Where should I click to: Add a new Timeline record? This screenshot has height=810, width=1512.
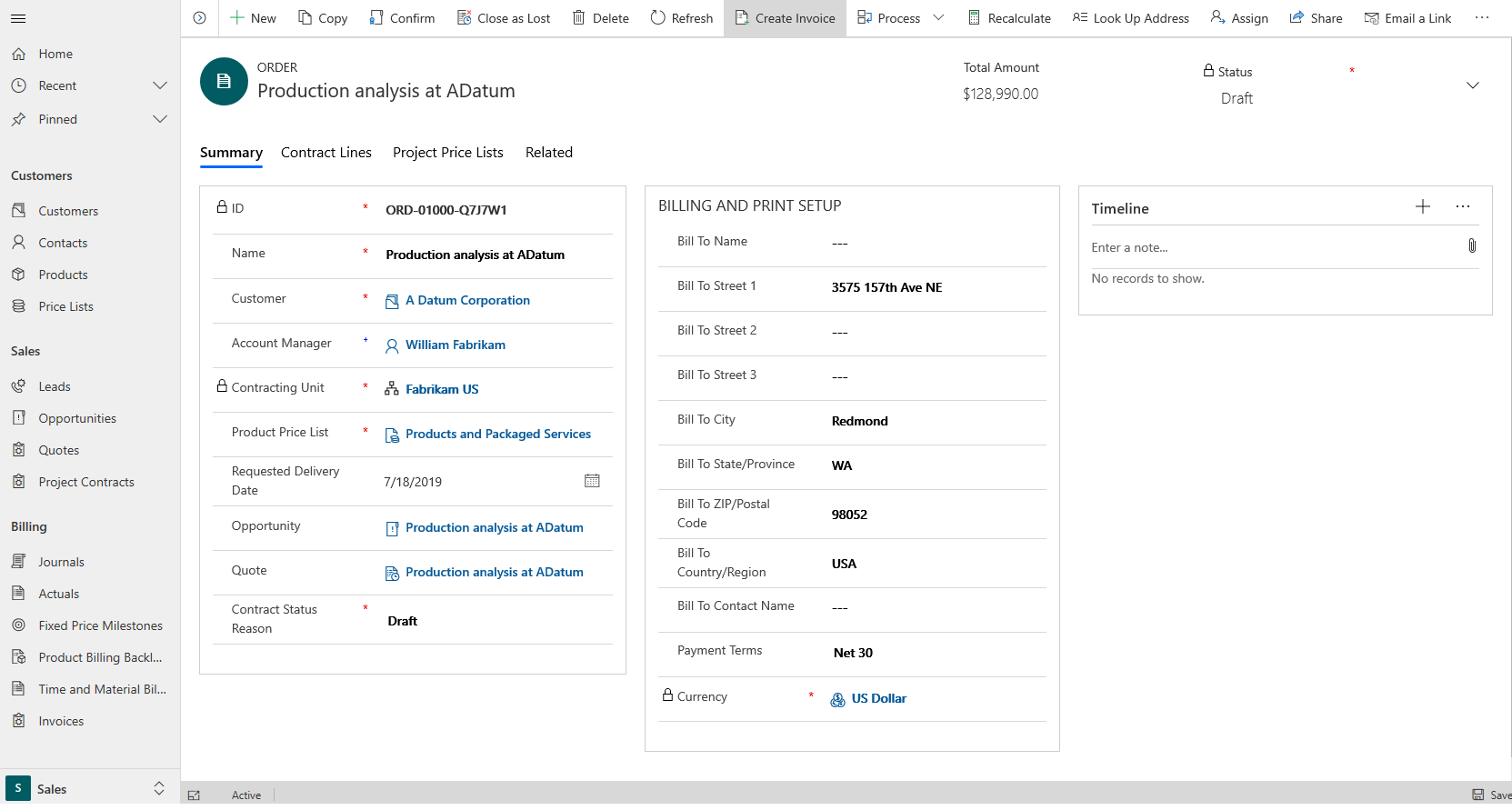click(x=1423, y=207)
